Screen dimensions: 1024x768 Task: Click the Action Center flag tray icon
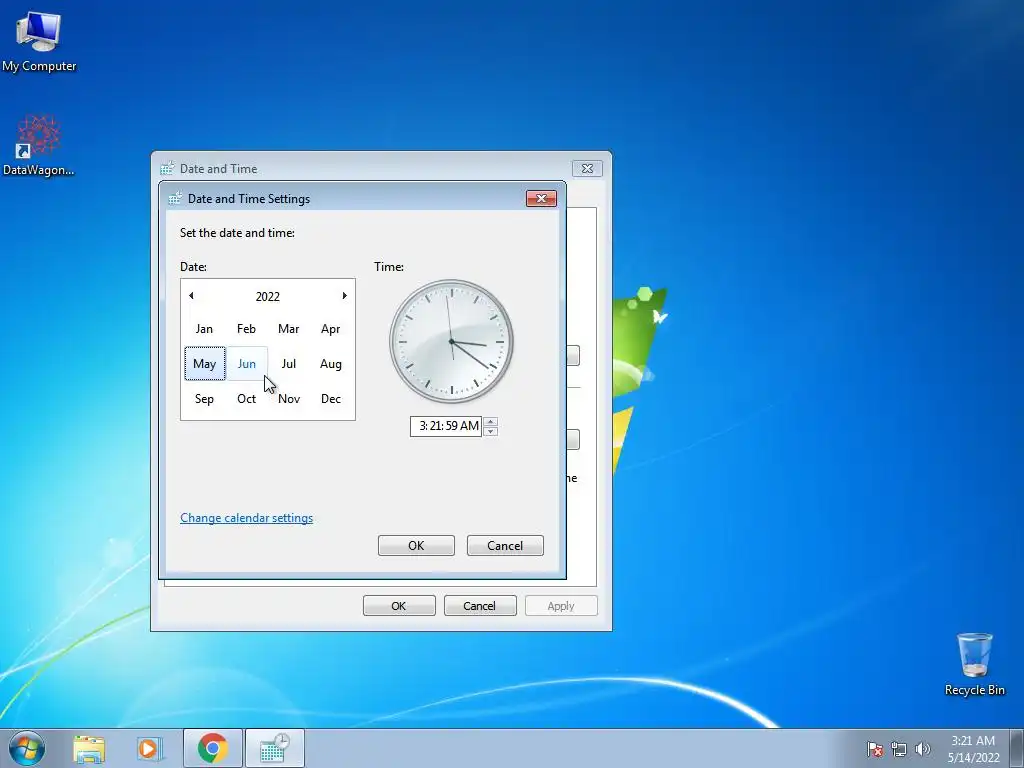click(874, 749)
